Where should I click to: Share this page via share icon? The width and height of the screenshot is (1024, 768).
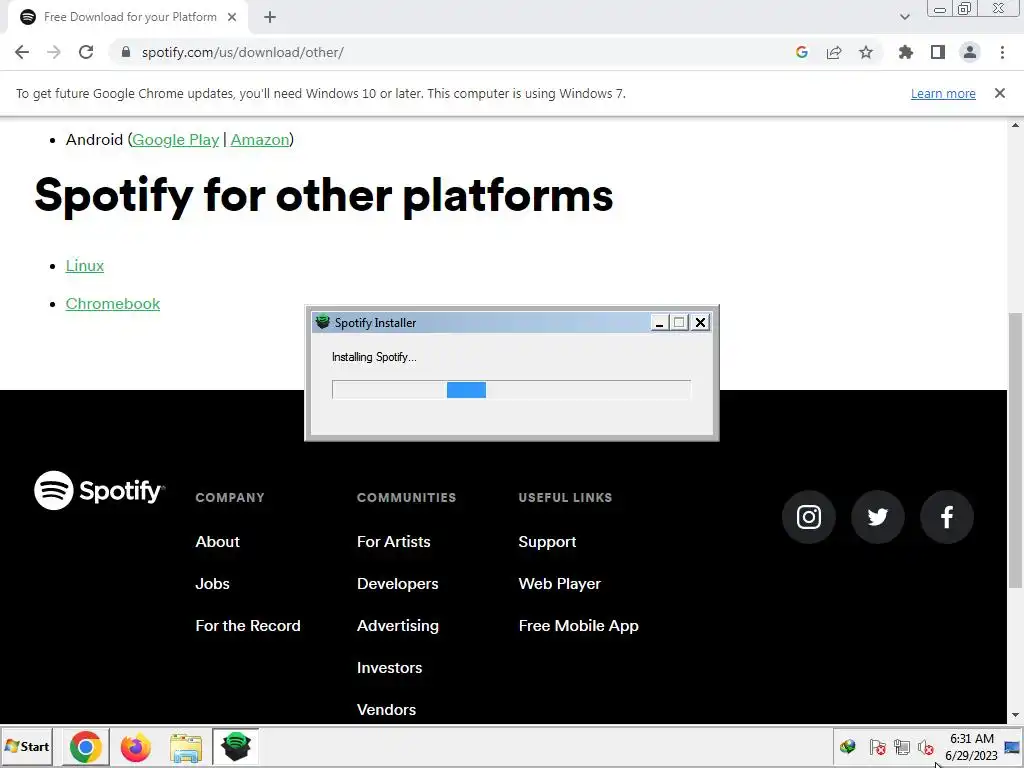[834, 52]
